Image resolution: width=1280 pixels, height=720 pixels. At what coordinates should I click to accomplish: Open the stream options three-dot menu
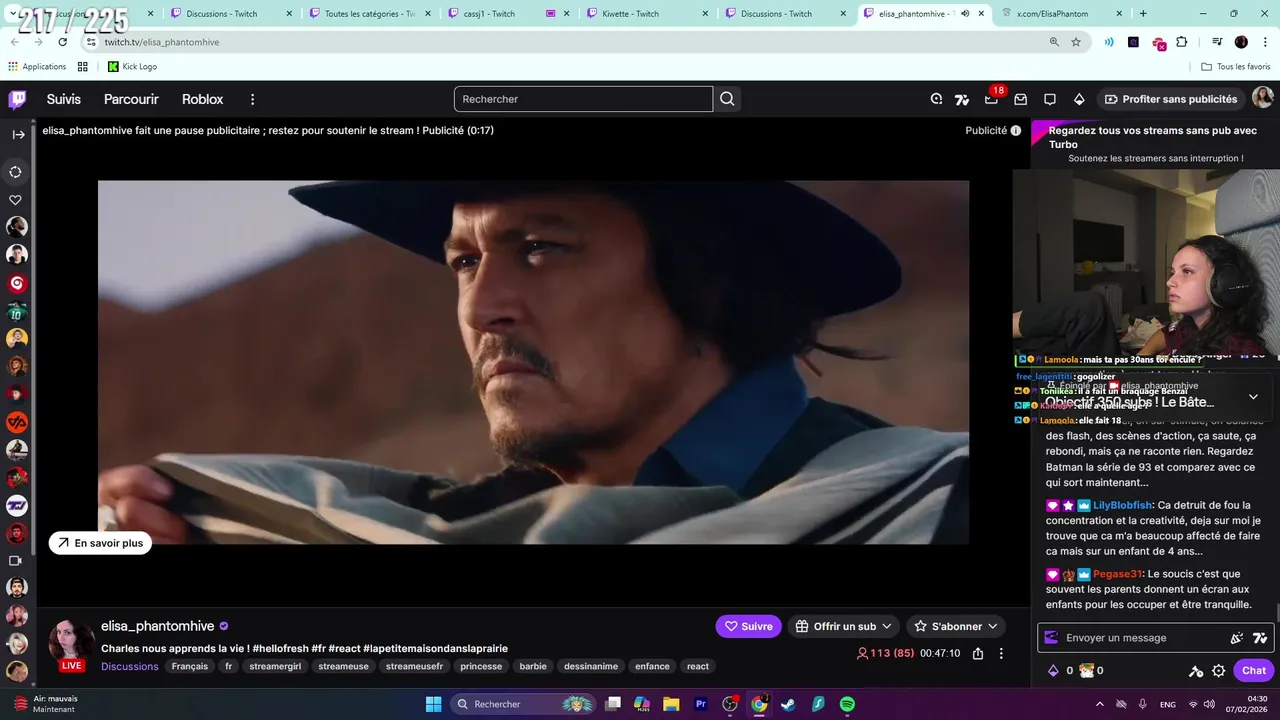tap(1001, 653)
